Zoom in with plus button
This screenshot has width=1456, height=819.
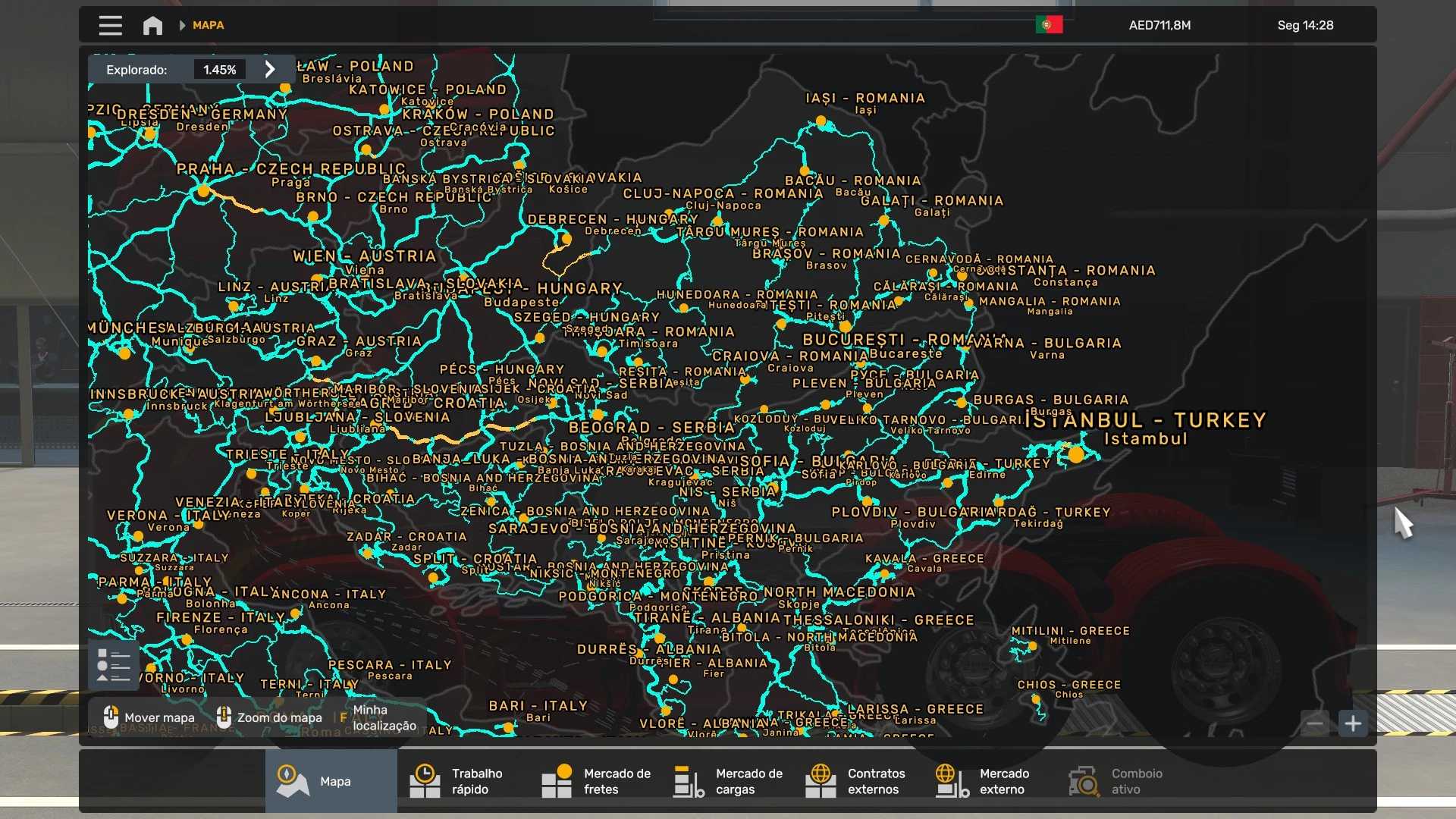click(1353, 723)
